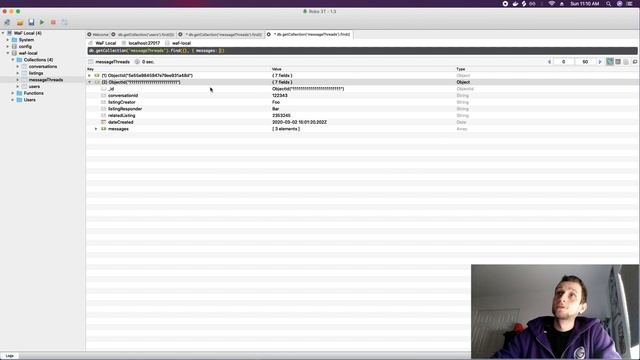The image size is (640, 360).
Task: Click the clock icon beside 0 sec.
Action: [137, 62]
